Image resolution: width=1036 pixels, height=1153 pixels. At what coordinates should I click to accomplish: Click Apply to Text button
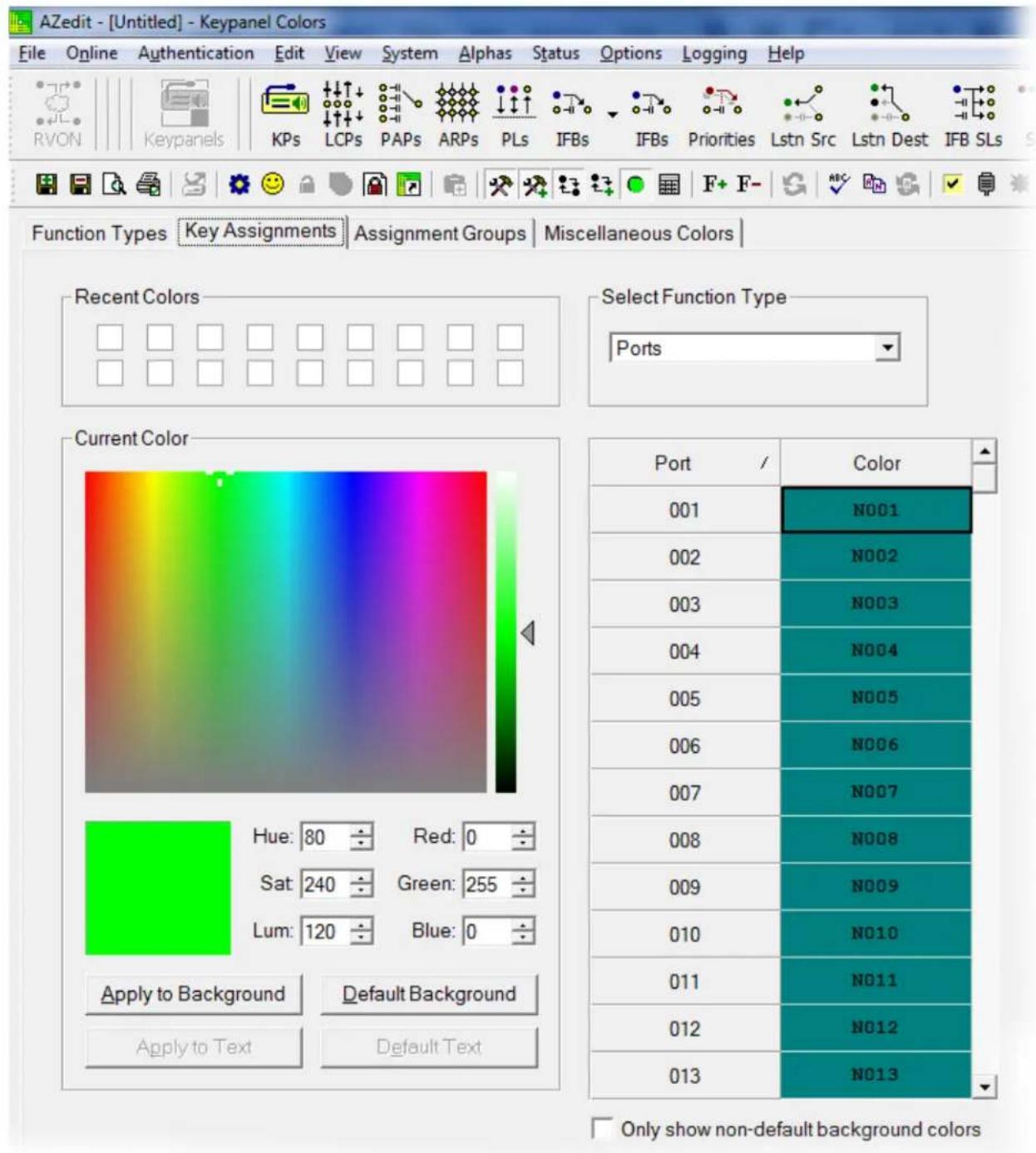pyautogui.click(x=193, y=1047)
